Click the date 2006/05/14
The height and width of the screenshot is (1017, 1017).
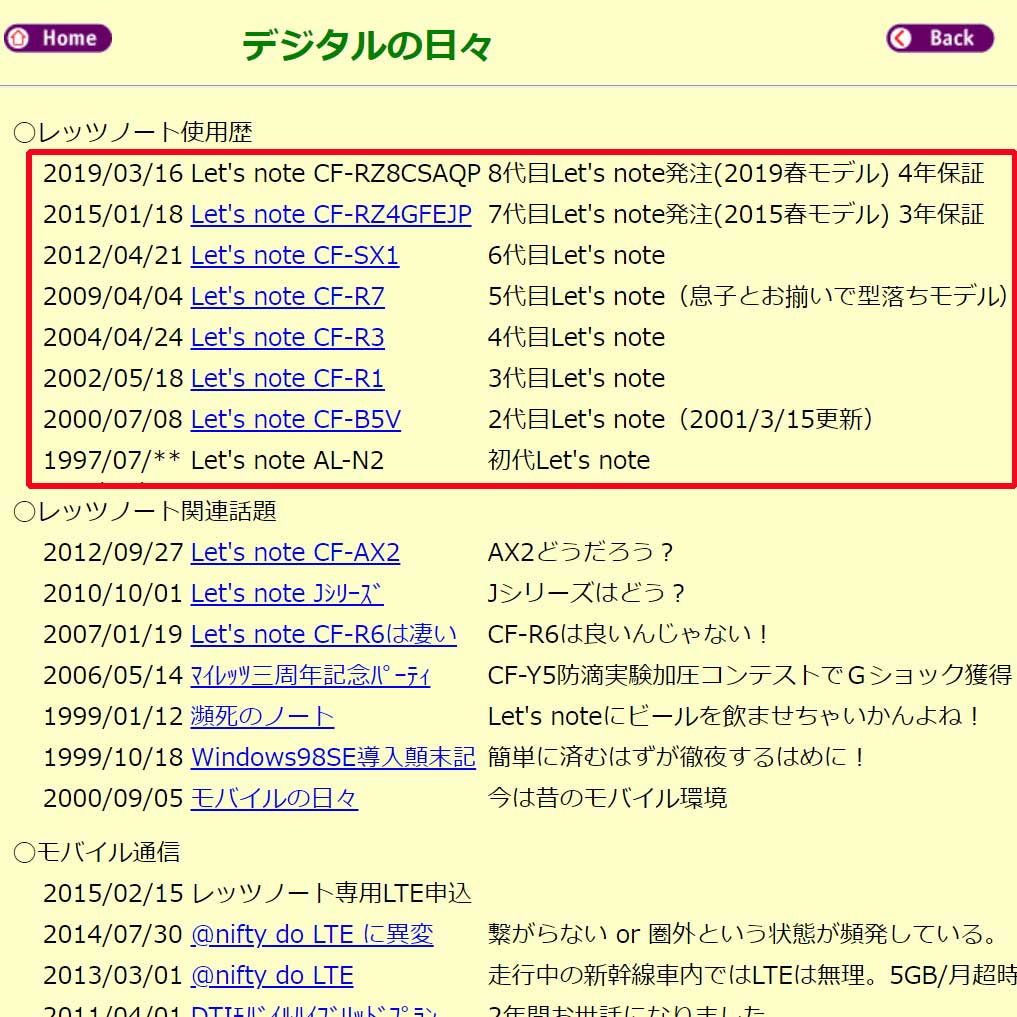pos(114,675)
